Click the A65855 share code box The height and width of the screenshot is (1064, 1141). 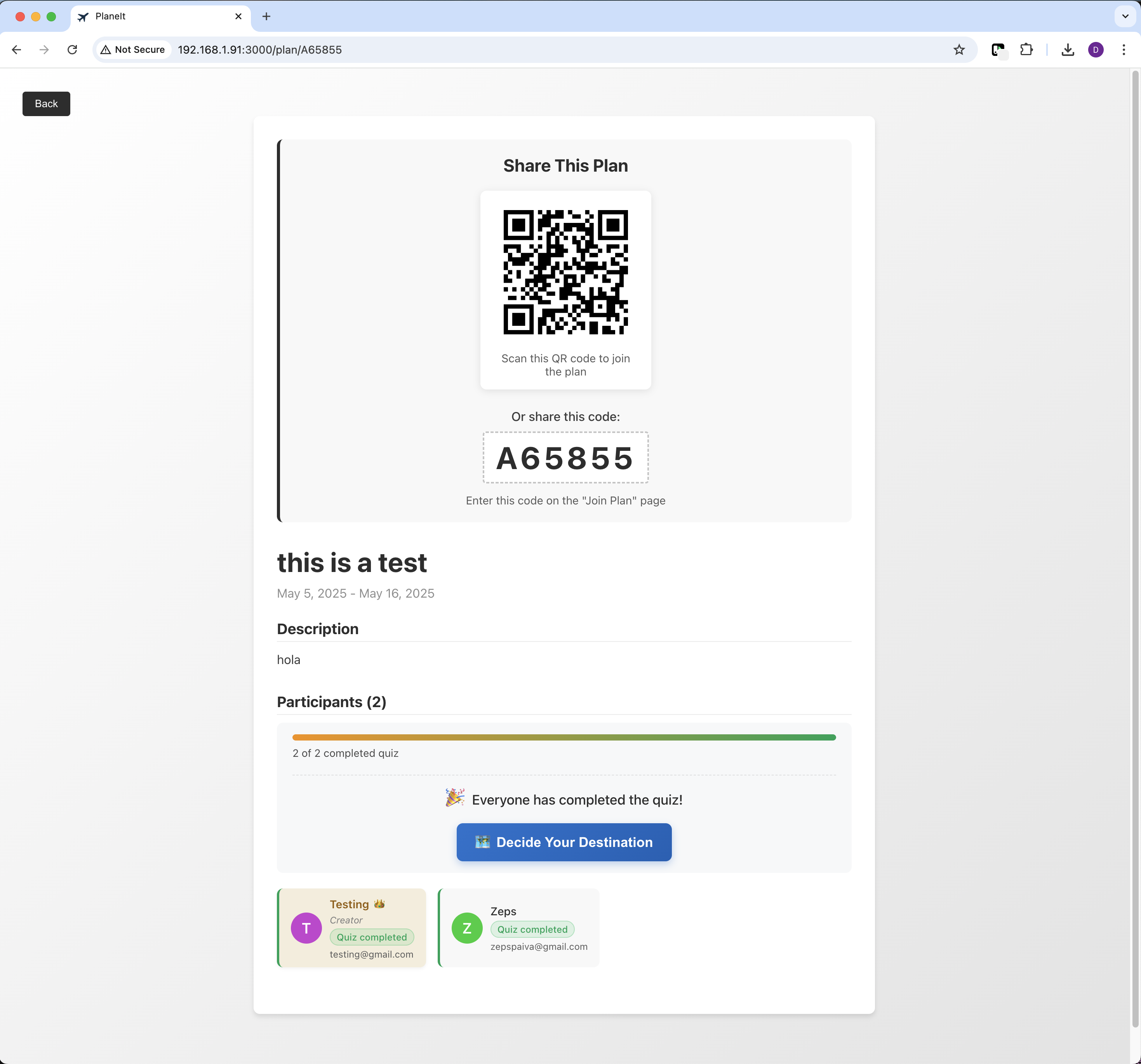[x=565, y=458]
